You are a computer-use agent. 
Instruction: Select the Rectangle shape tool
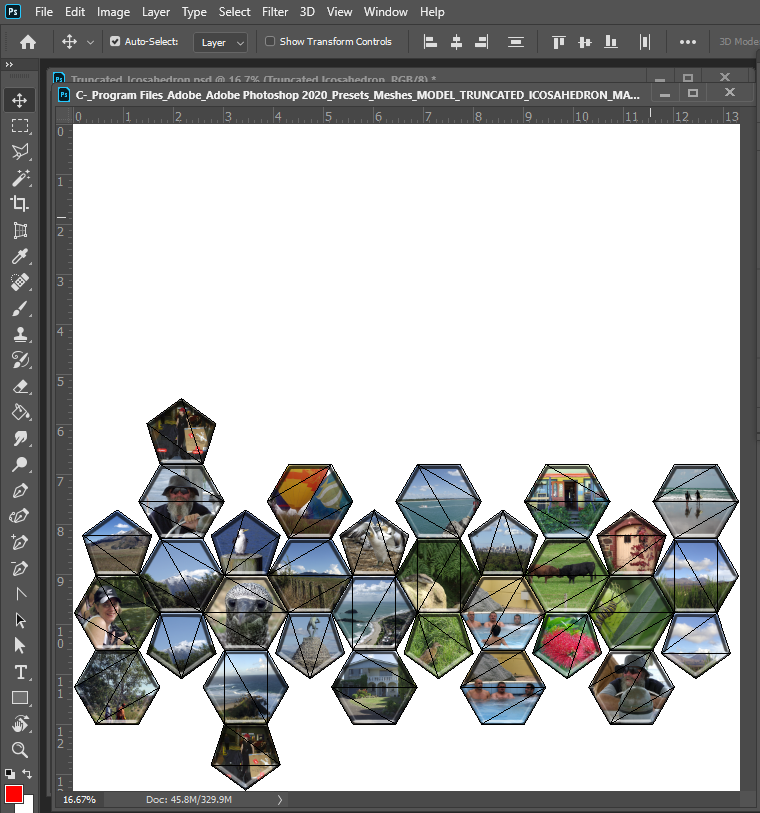click(x=20, y=698)
